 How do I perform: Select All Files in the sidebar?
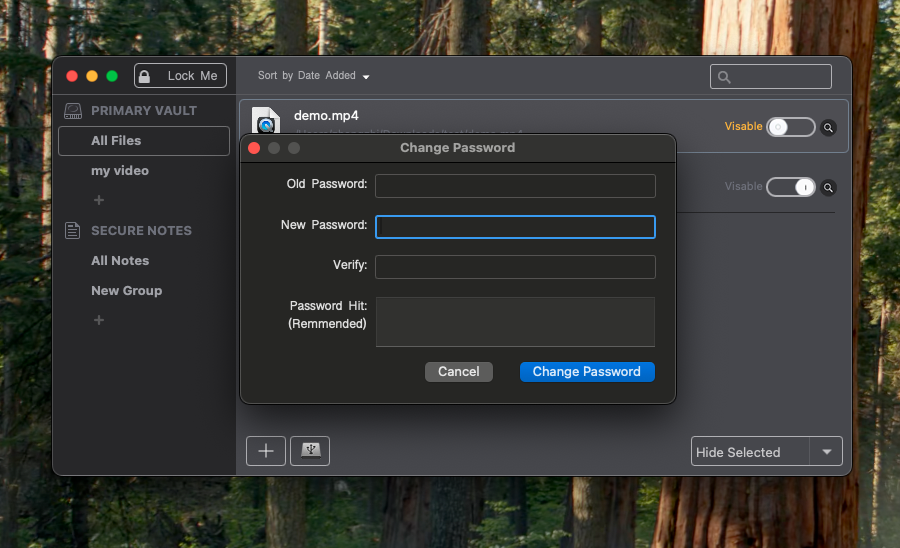(144, 141)
